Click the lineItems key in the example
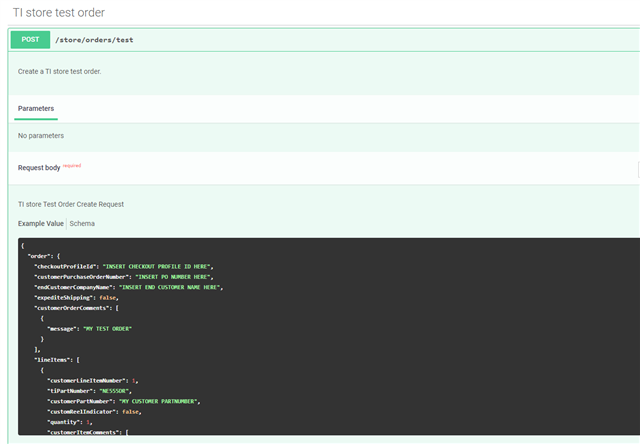The width and height of the screenshot is (640, 444). click(54, 359)
